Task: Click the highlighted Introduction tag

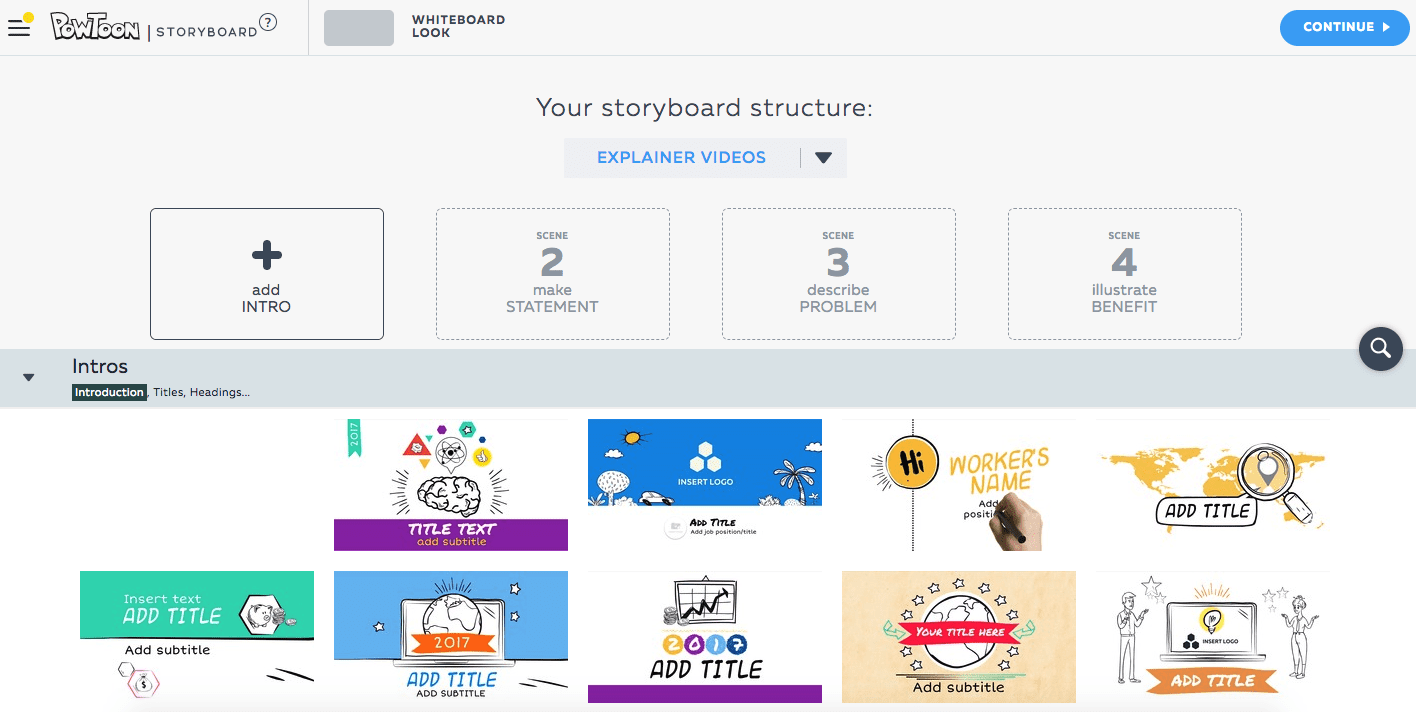Action: point(109,392)
